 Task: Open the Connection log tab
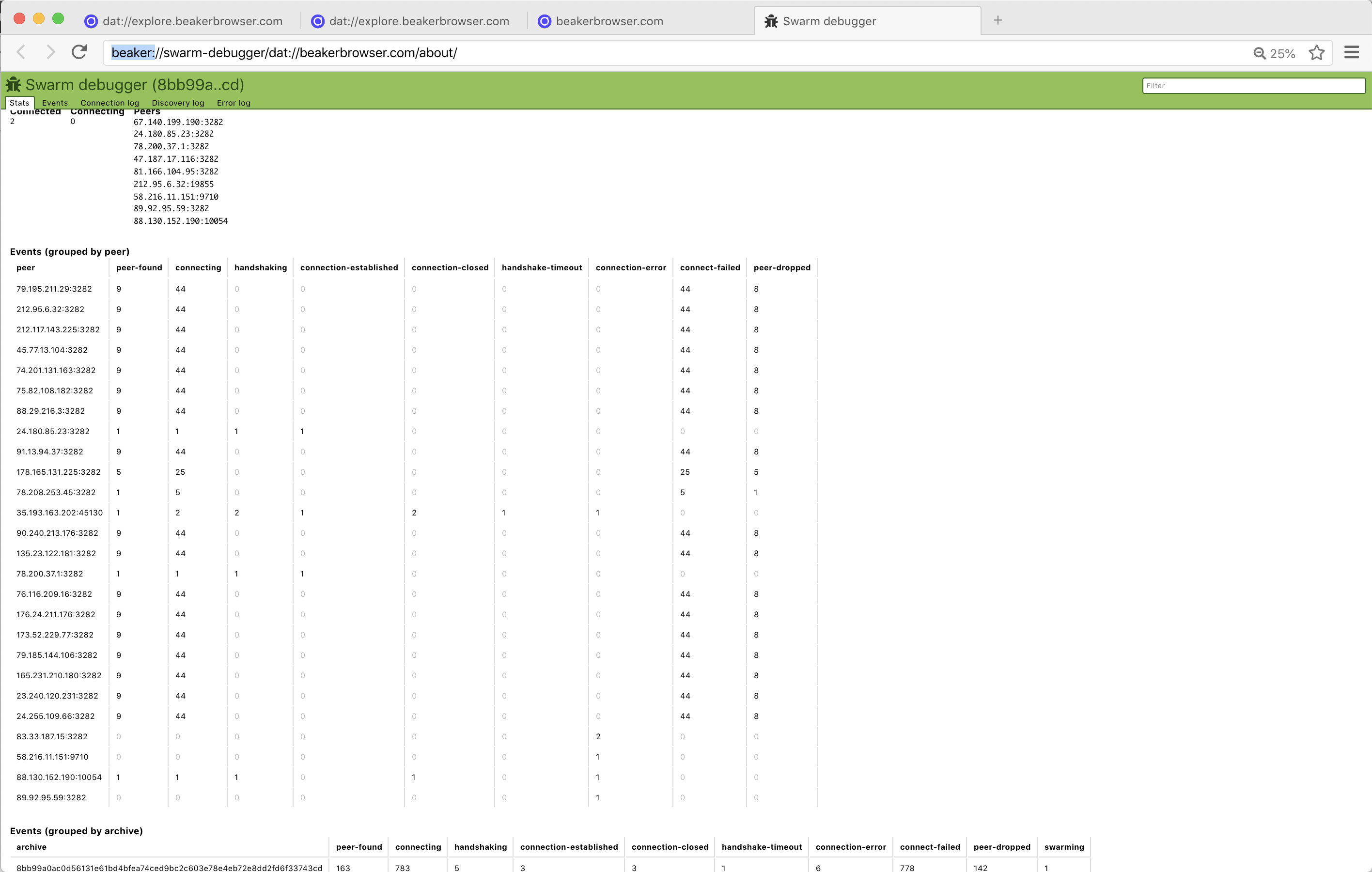click(109, 103)
